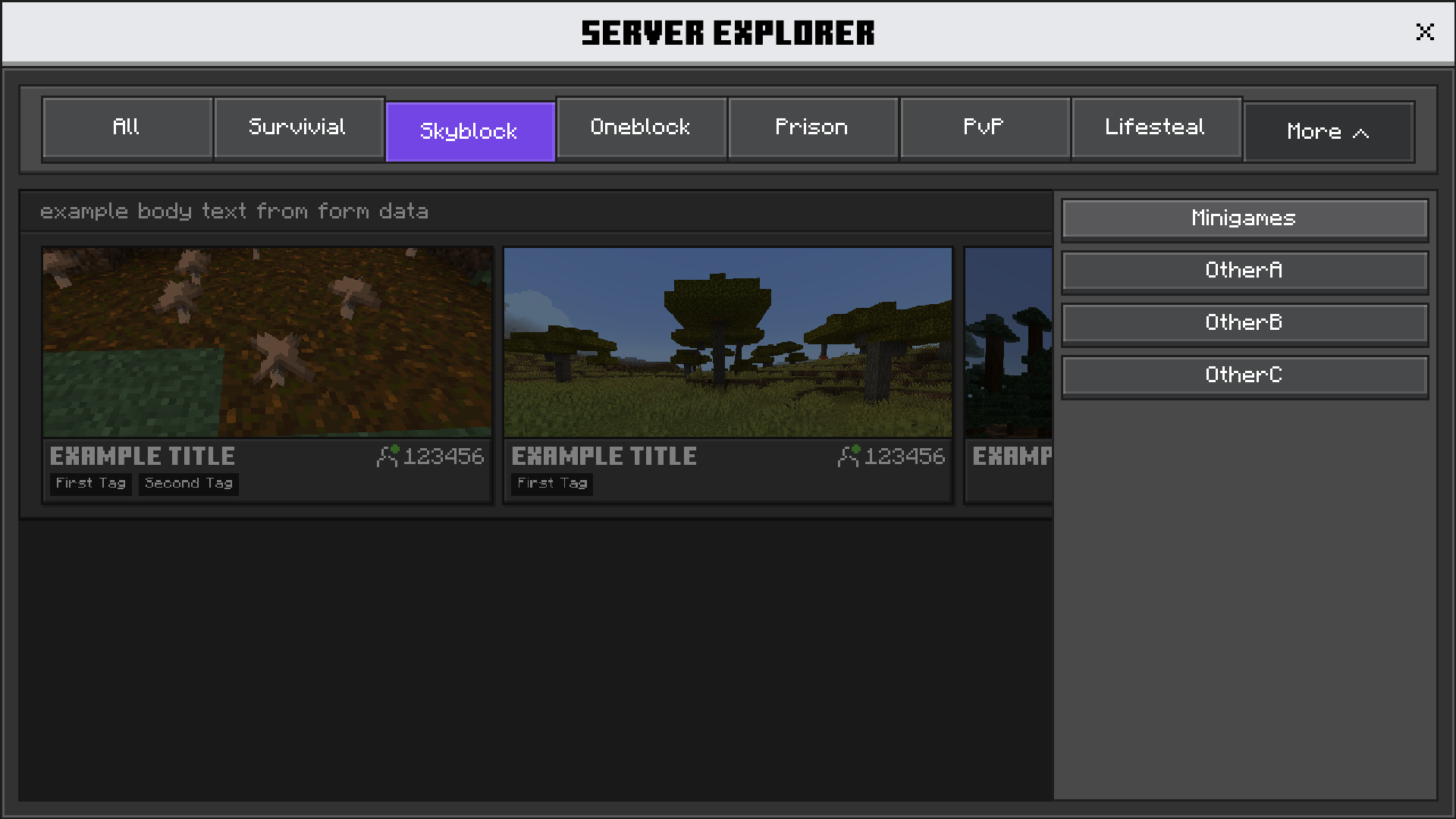The image size is (1456, 819).
Task: Click 123456 player count on first card
Action: point(444,457)
